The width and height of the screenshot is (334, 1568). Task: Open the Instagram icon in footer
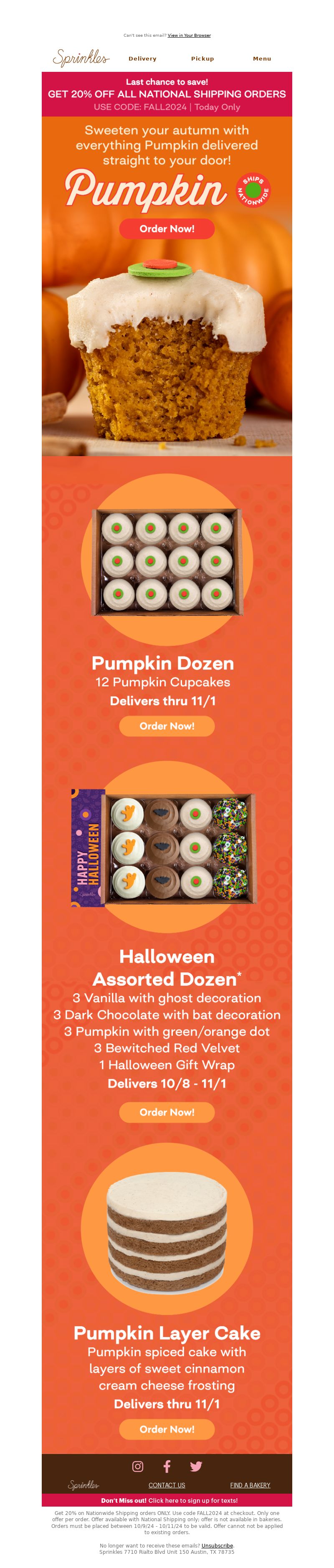click(137, 1467)
